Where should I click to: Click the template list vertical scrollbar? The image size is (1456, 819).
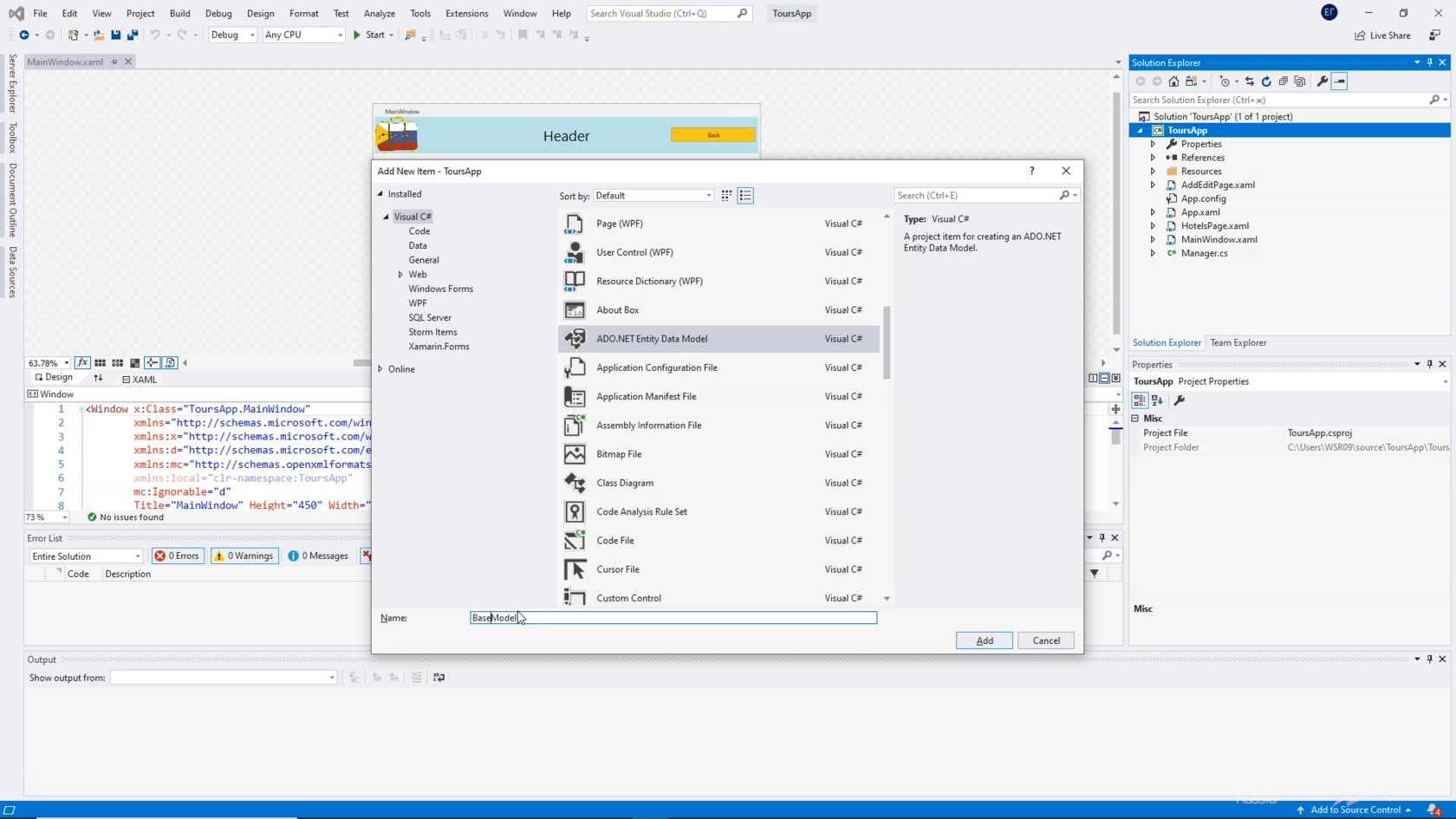pyautogui.click(x=887, y=342)
